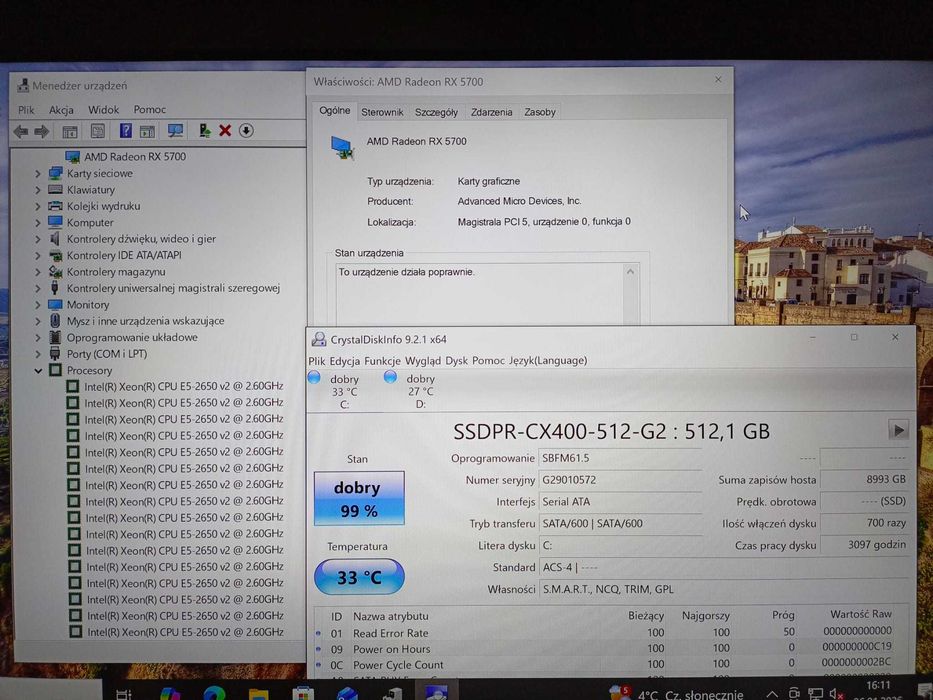Select Mysz i inne urządzenia wskazujące item
Viewport: 933px width, 700px height.
tap(145, 321)
